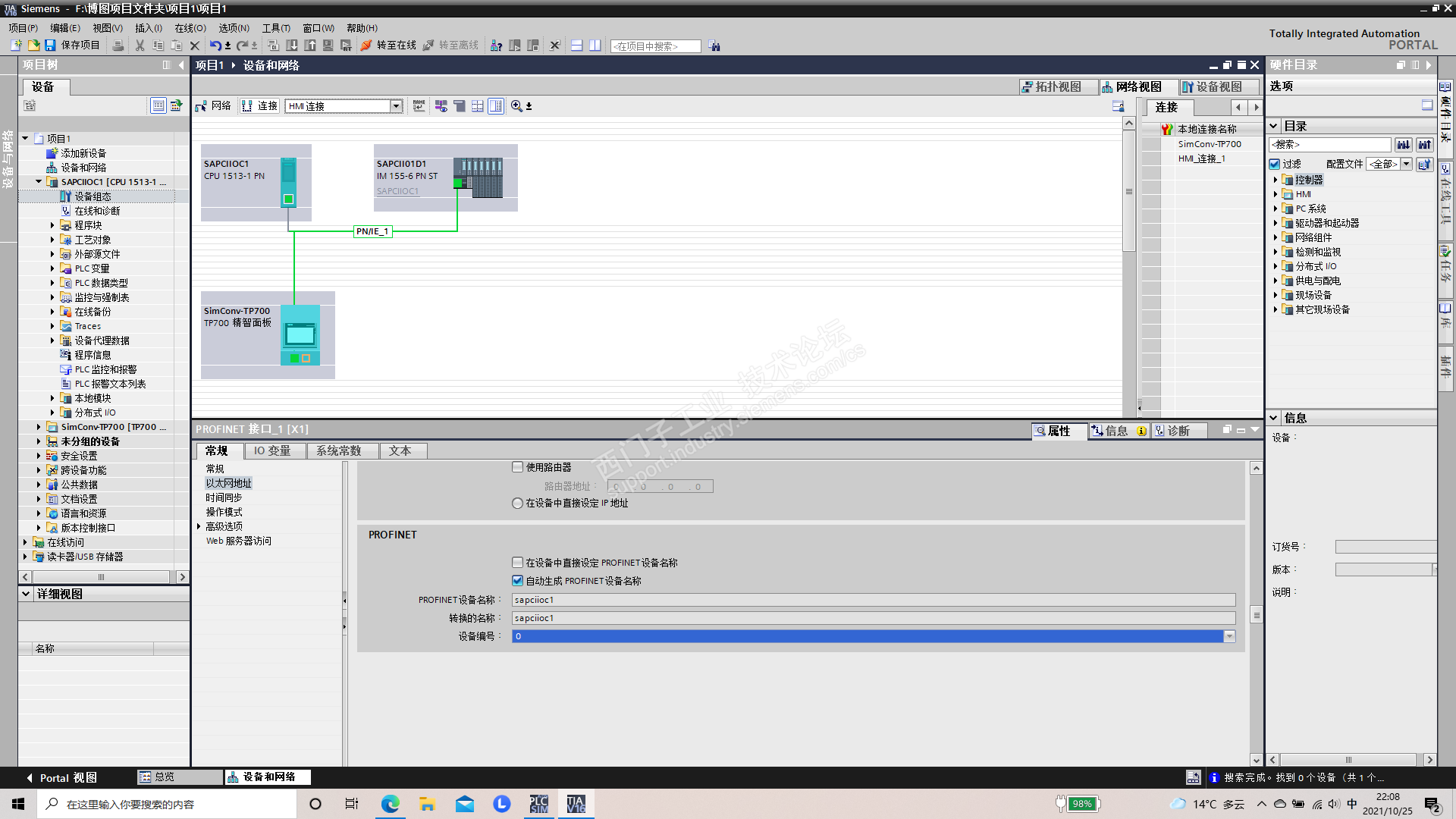
Task: Select 'set IP address in device' radio button
Action: (x=517, y=503)
